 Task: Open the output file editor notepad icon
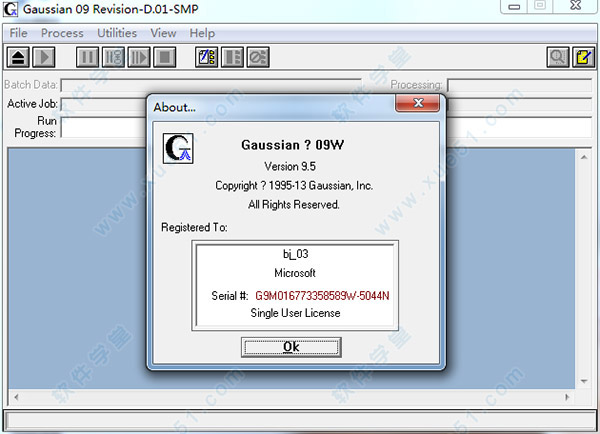584,57
